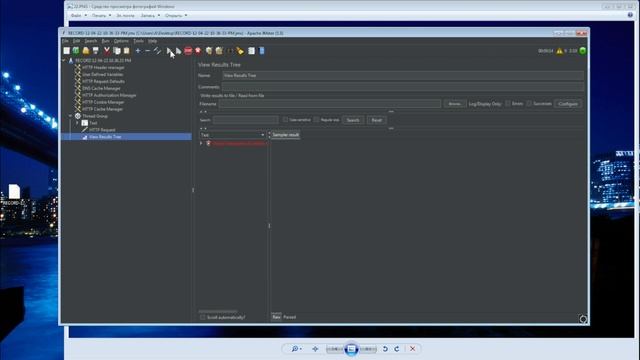Click the Comments input field
This screenshot has height=360, width=640.
click(403, 87)
